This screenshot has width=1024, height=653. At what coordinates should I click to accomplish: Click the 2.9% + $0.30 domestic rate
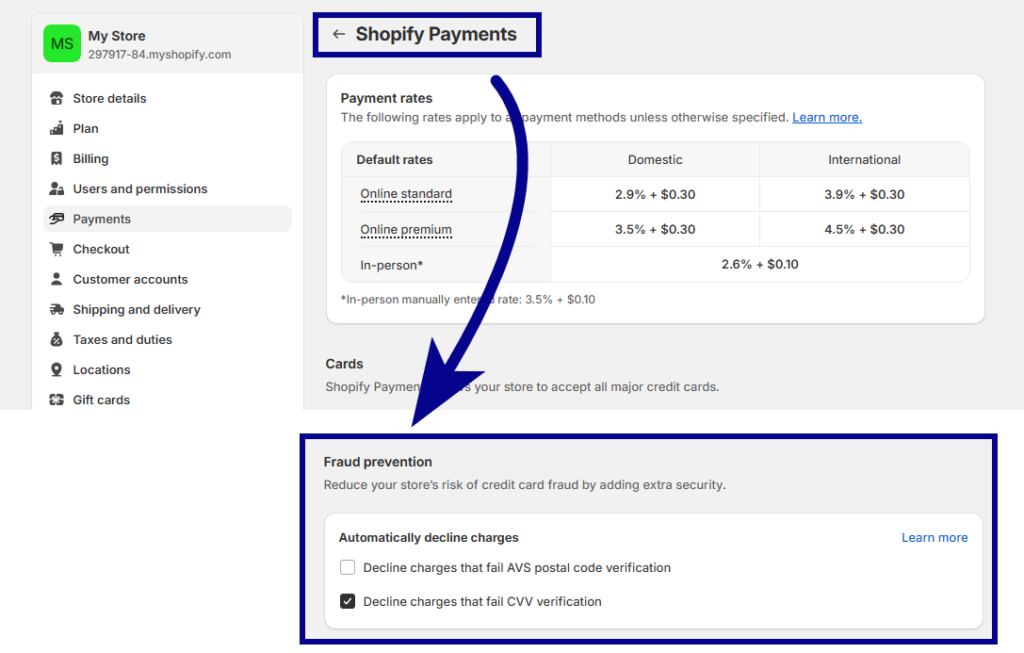(x=655, y=195)
